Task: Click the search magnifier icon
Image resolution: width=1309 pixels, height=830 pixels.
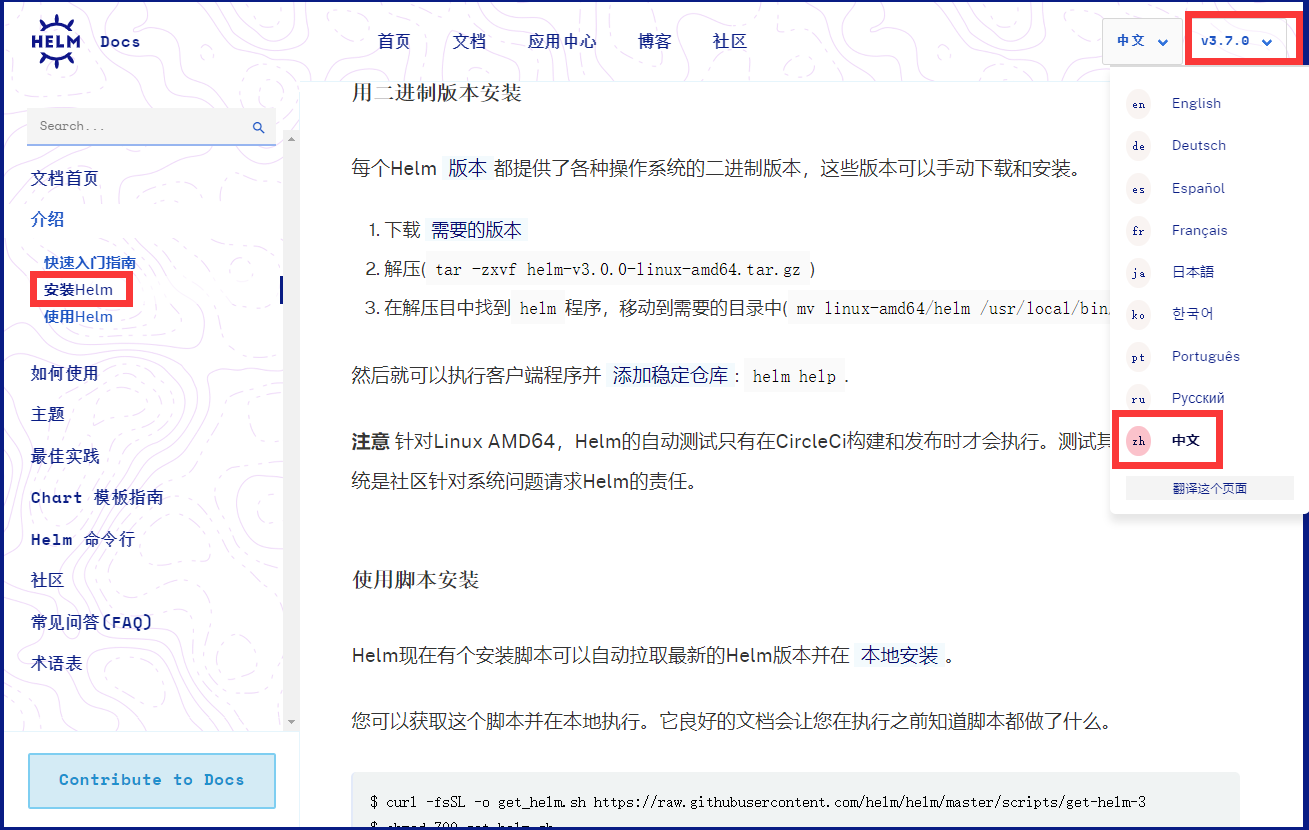Action: pyautogui.click(x=258, y=127)
